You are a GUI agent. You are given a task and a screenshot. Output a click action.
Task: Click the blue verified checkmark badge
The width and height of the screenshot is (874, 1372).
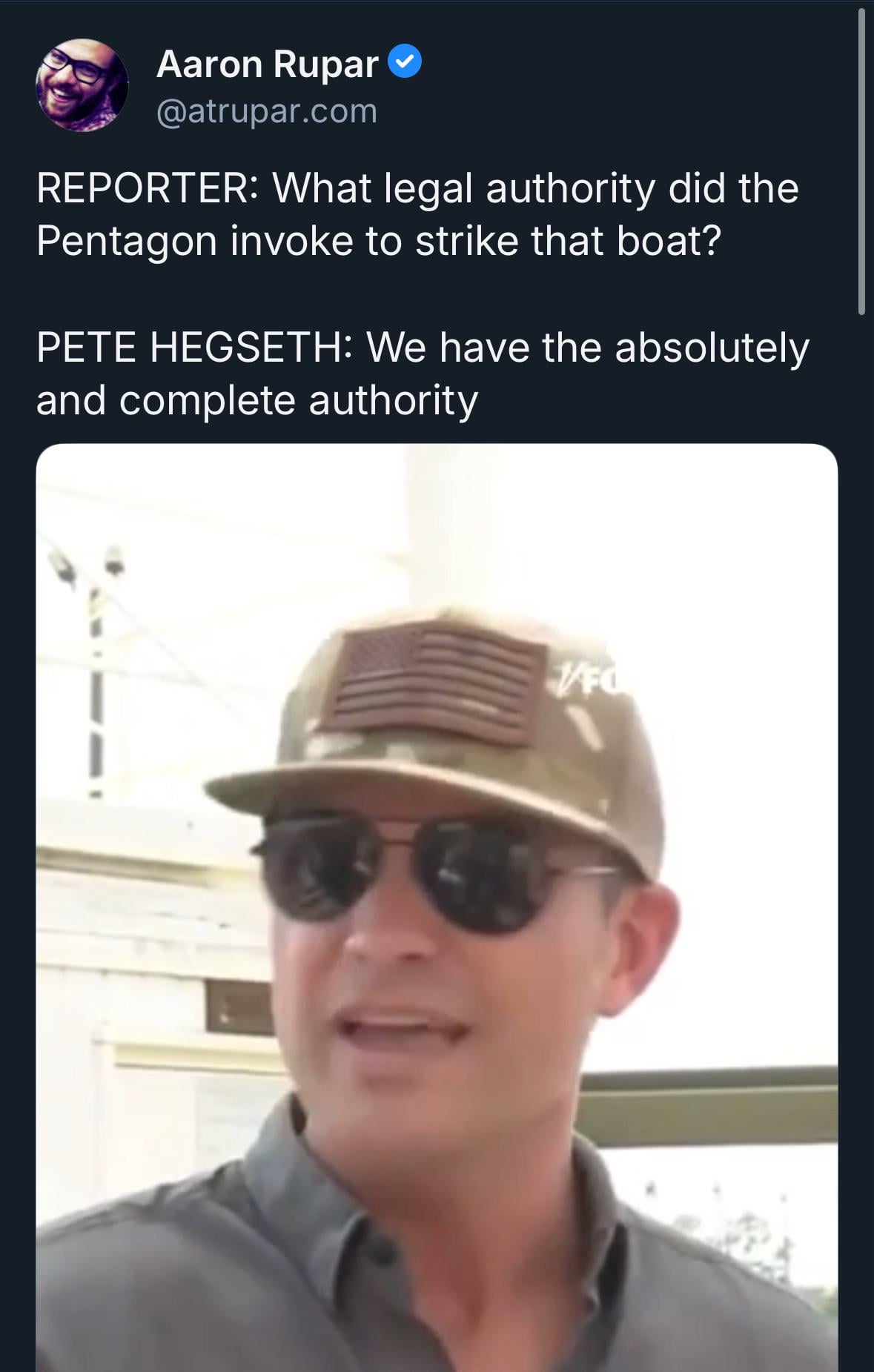pyautogui.click(x=405, y=62)
